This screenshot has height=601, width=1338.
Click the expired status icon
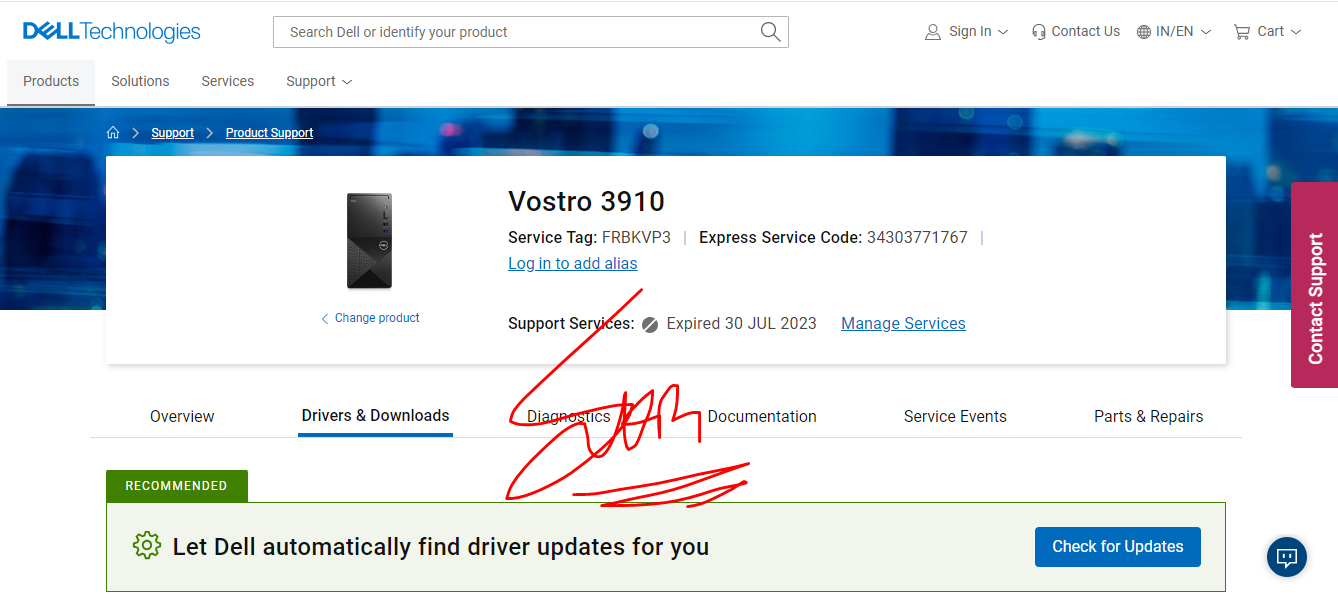click(x=650, y=324)
